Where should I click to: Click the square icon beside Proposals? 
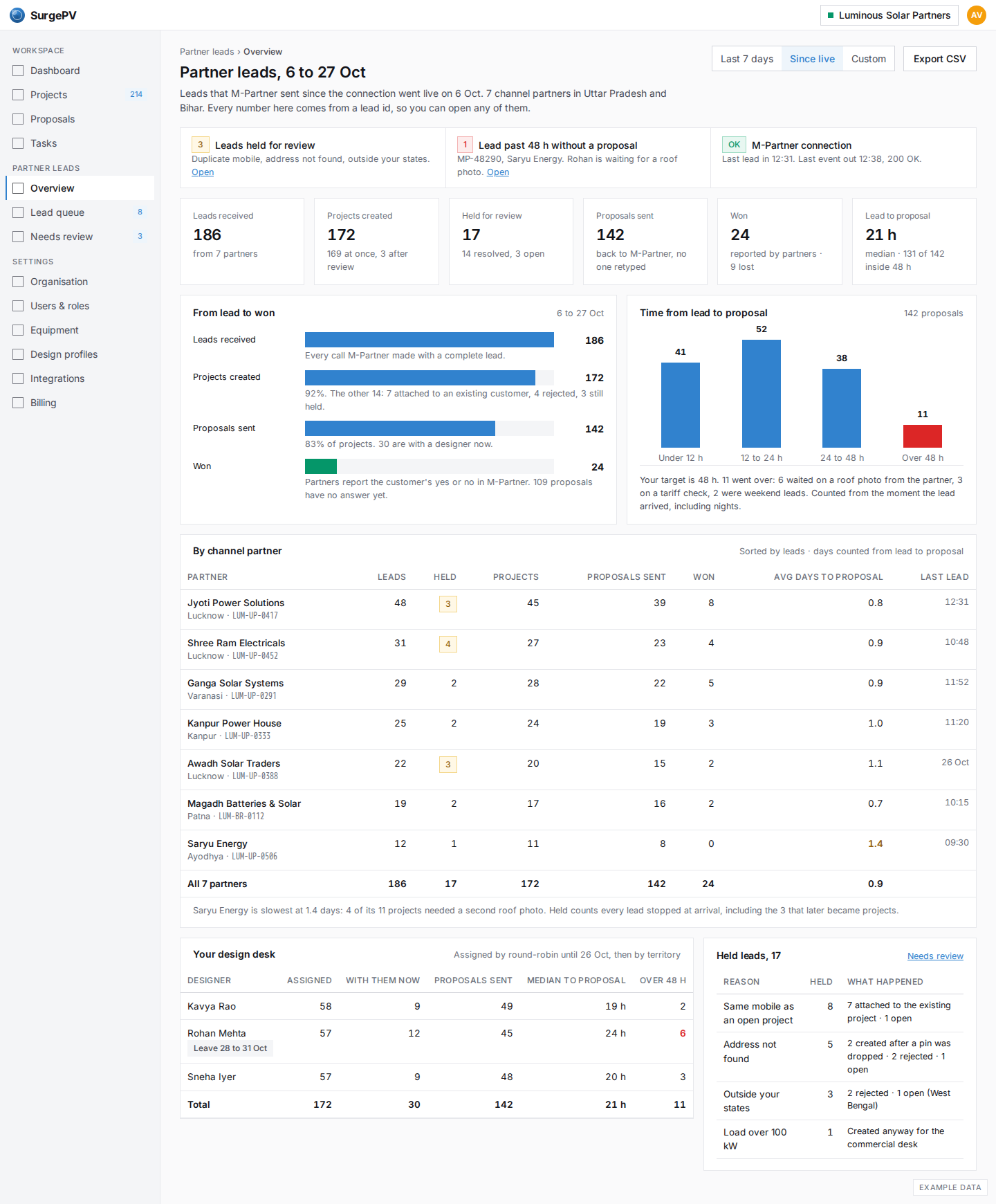18,119
